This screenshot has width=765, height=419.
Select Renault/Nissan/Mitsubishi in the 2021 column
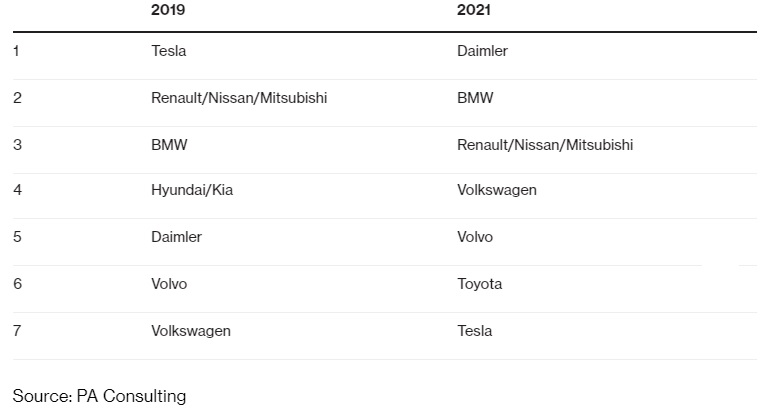[545, 144]
